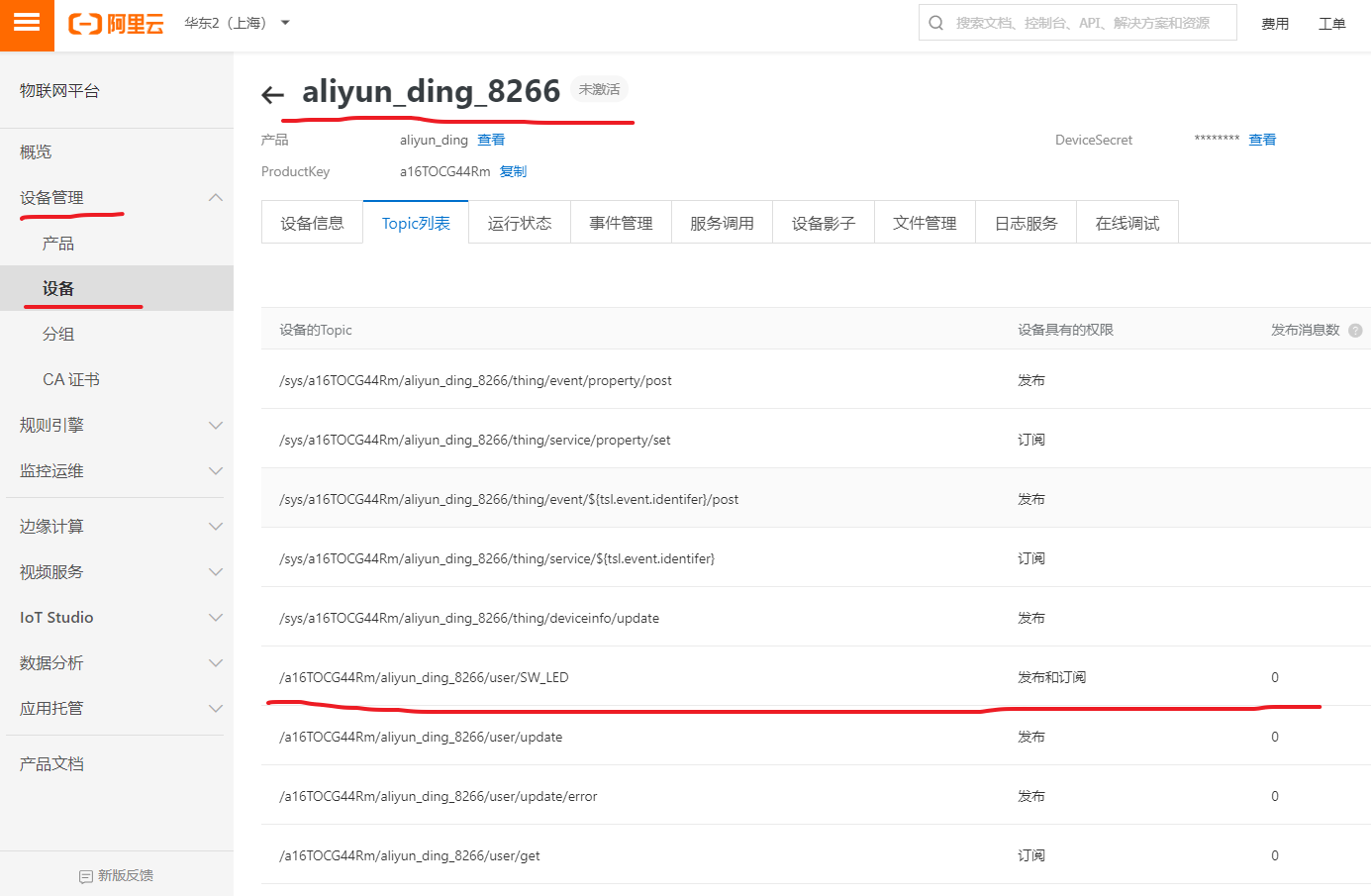
Task: Select the thing/event/${tsl.event.identifer}/post topic
Action: pyautogui.click(x=509, y=500)
